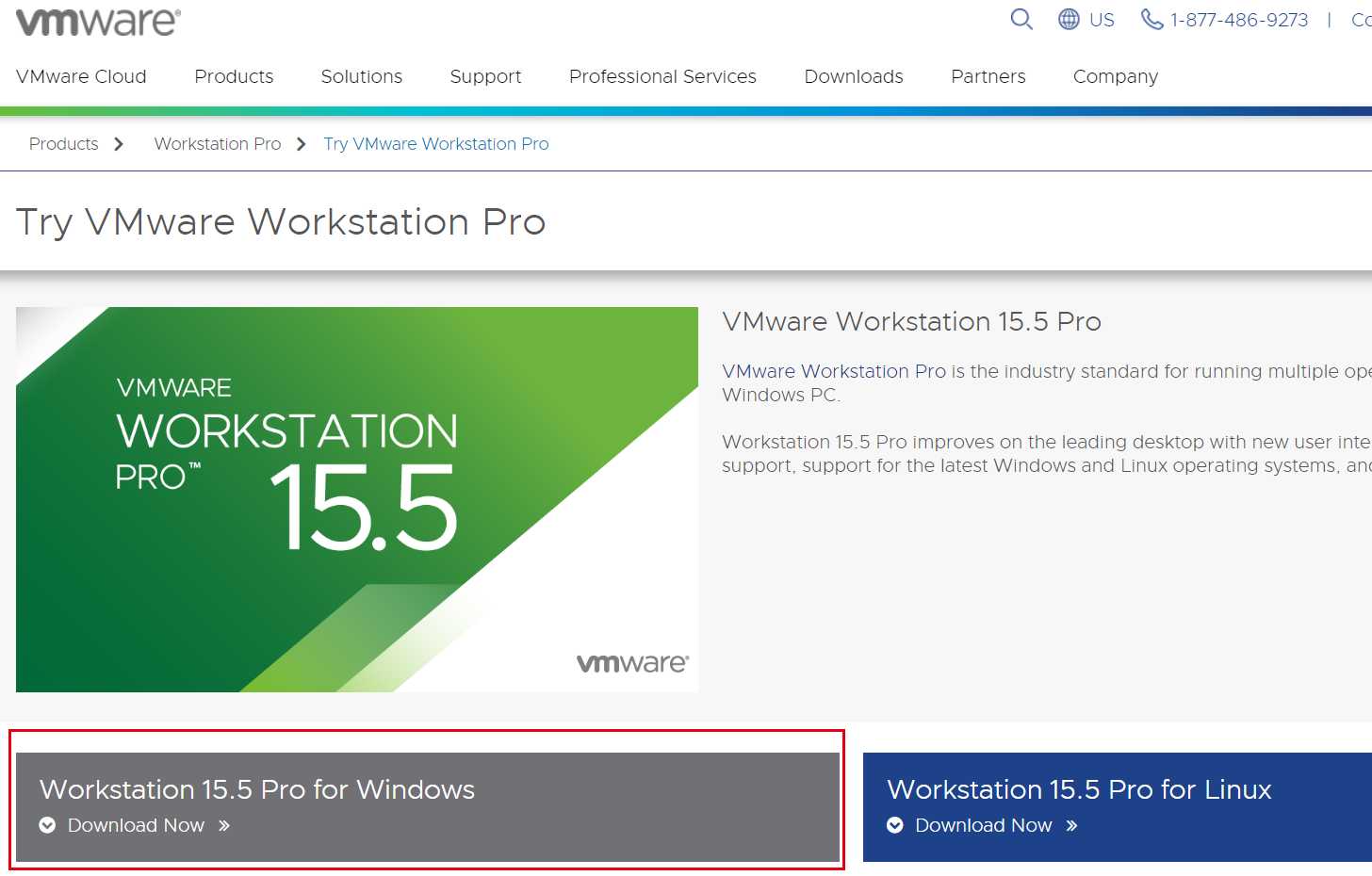Click the Windows download circle arrow icon
Viewport: 1372px width, 876px height.
pyautogui.click(x=47, y=825)
